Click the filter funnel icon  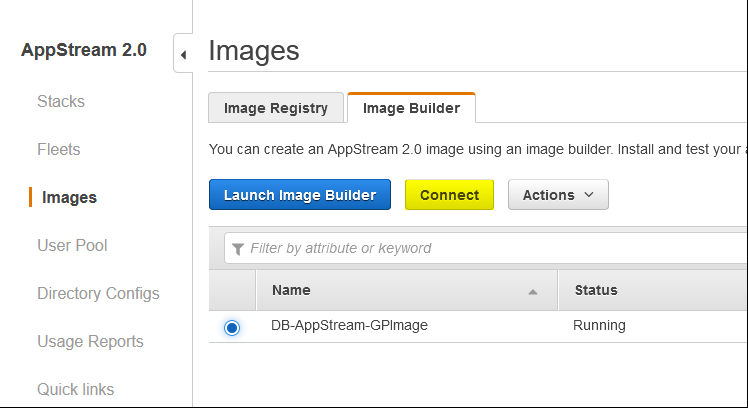pyautogui.click(x=238, y=249)
